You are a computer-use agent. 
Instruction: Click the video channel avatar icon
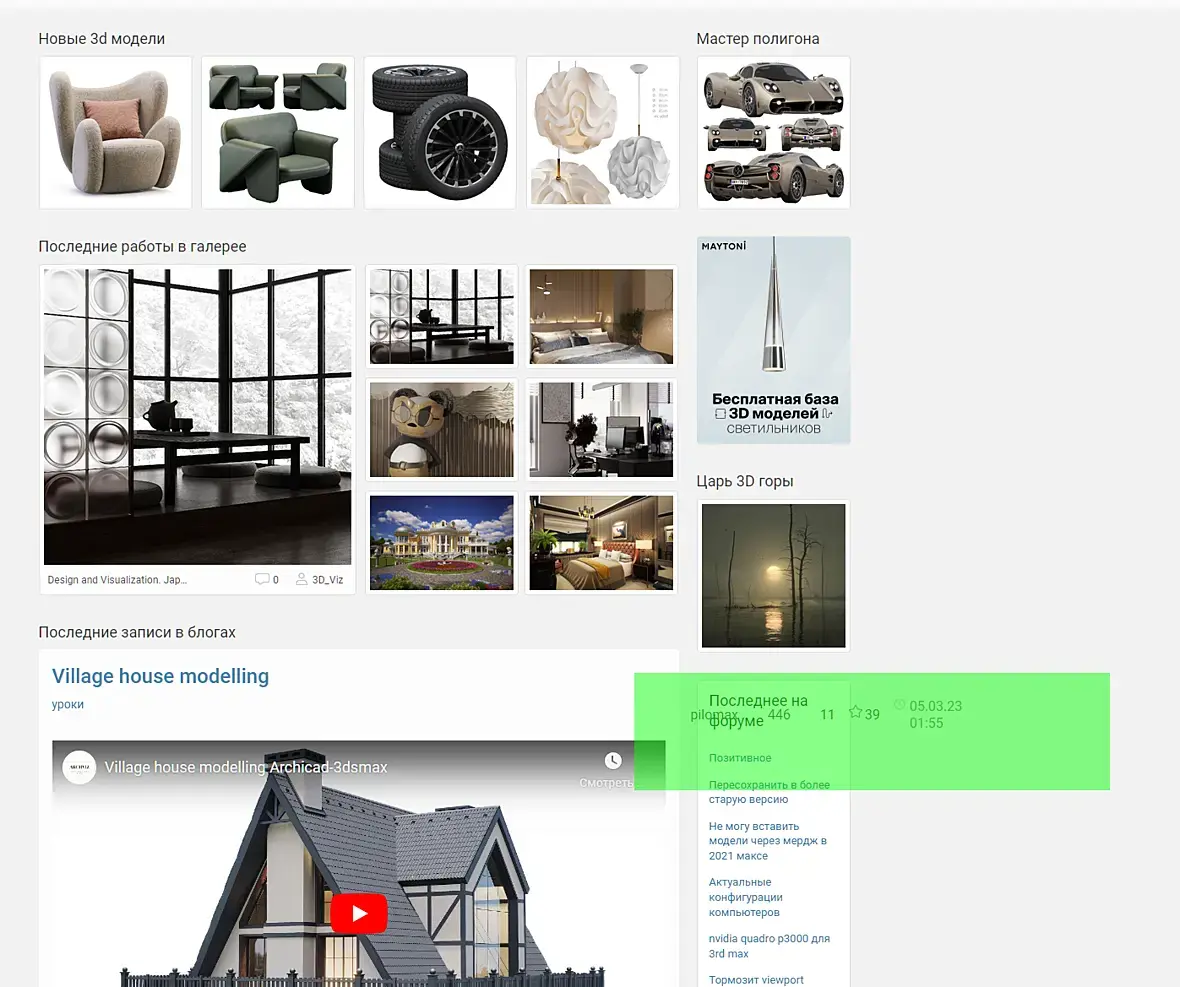pos(79,767)
